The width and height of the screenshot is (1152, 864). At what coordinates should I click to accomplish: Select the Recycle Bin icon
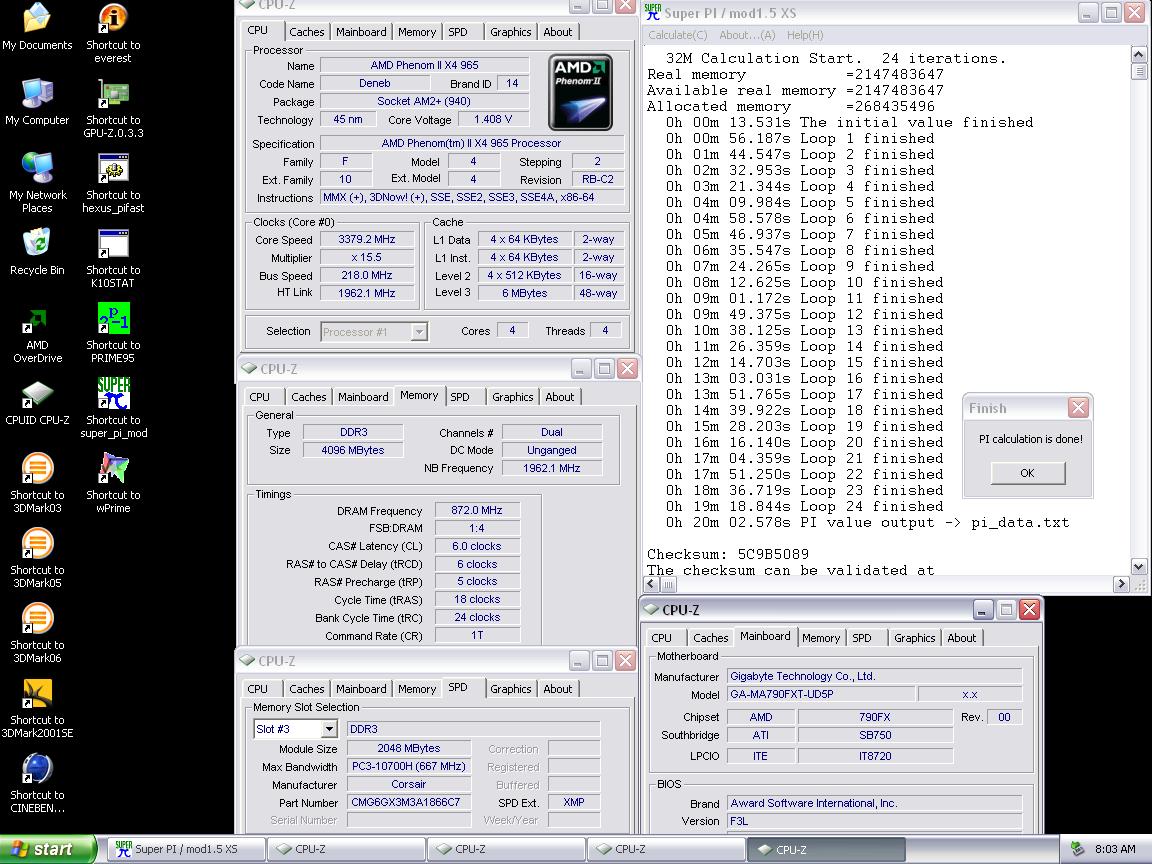coord(37,251)
